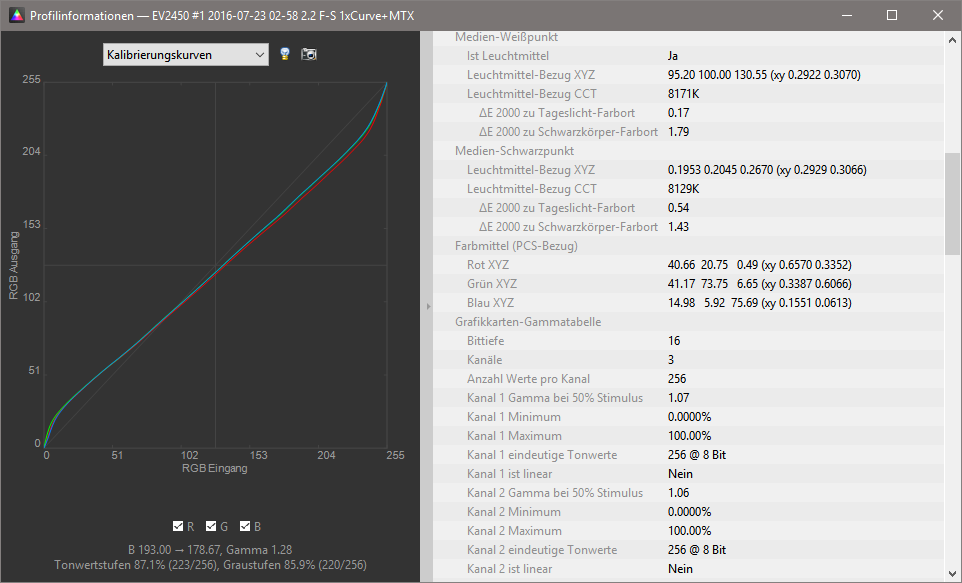The width and height of the screenshot is (962, 583).
Task: Click the lightbulb hint icon
Action: (x=285, y=54)
